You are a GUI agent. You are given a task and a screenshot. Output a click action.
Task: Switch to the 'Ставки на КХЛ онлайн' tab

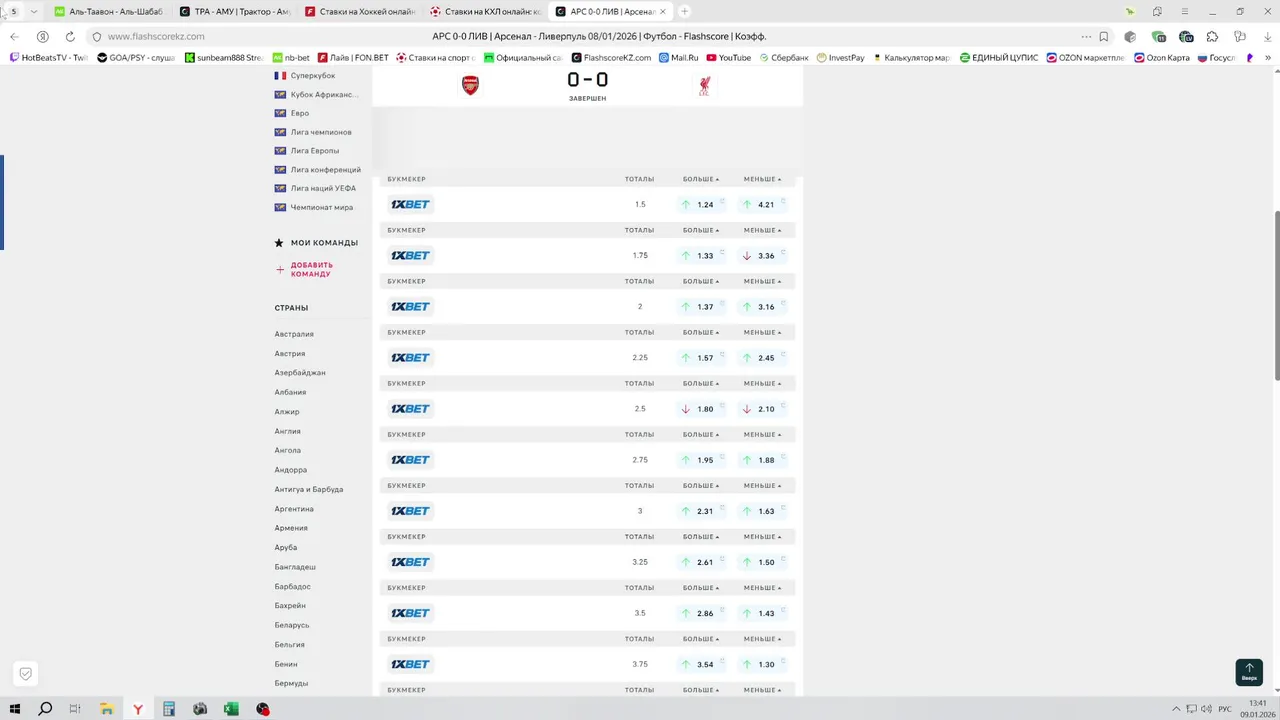tap(484, 12)
